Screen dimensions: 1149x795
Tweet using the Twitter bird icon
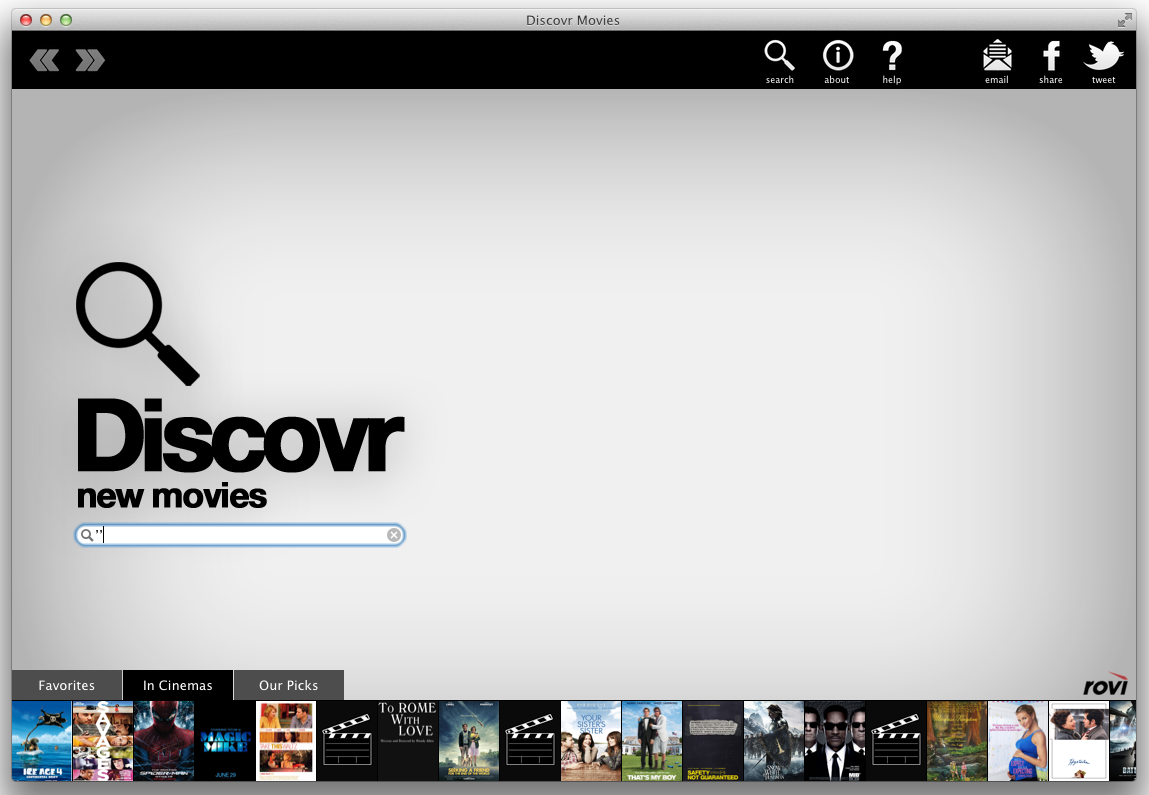1103,58
